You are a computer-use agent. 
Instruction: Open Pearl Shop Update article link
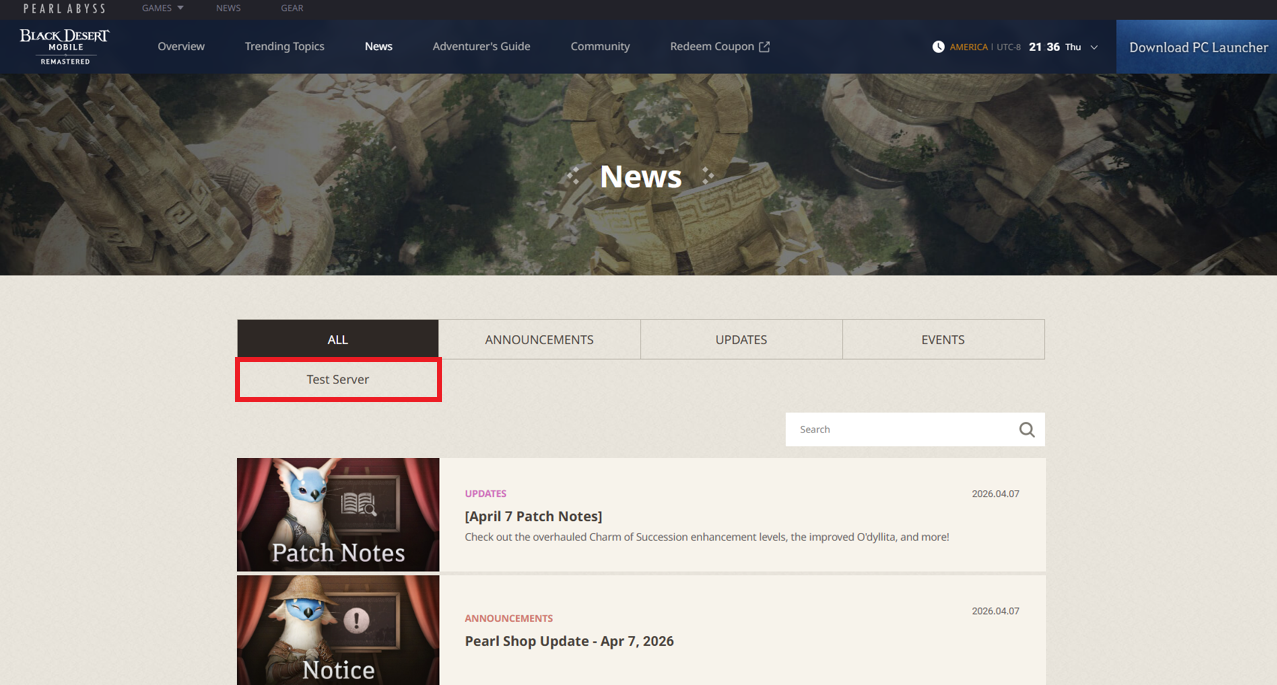(x=569, y=641)
